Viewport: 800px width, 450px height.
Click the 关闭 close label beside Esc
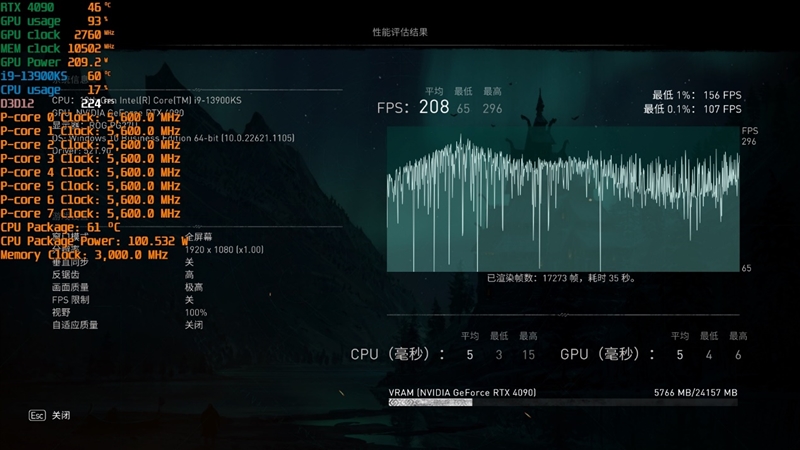click(x=61, y=415)
